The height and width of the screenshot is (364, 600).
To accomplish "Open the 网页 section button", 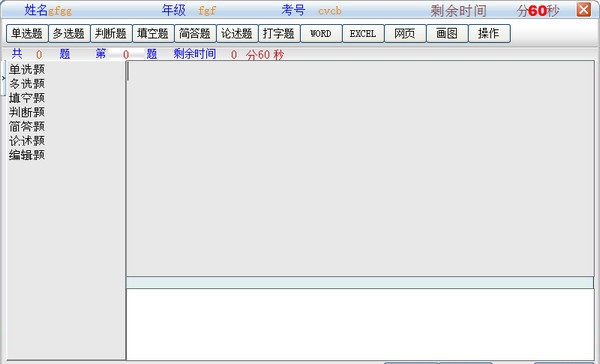I will (405, 34).
